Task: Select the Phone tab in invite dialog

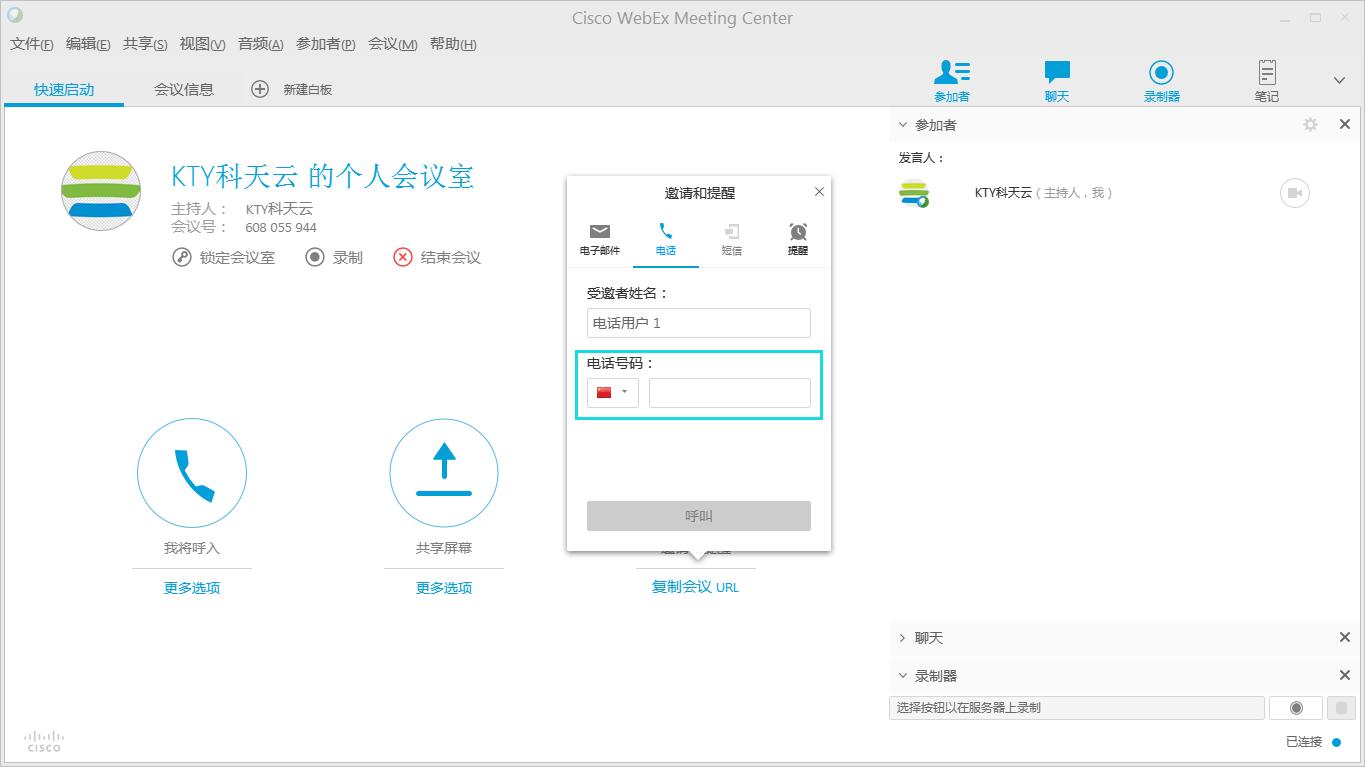Action: click(x=666, y=240)
